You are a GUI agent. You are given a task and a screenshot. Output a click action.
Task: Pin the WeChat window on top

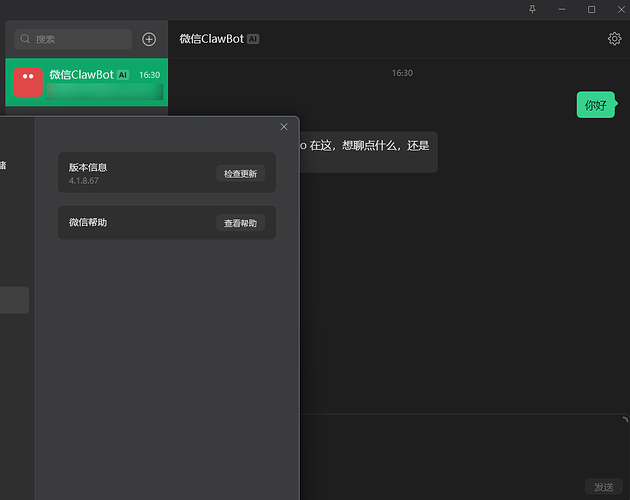532,9
